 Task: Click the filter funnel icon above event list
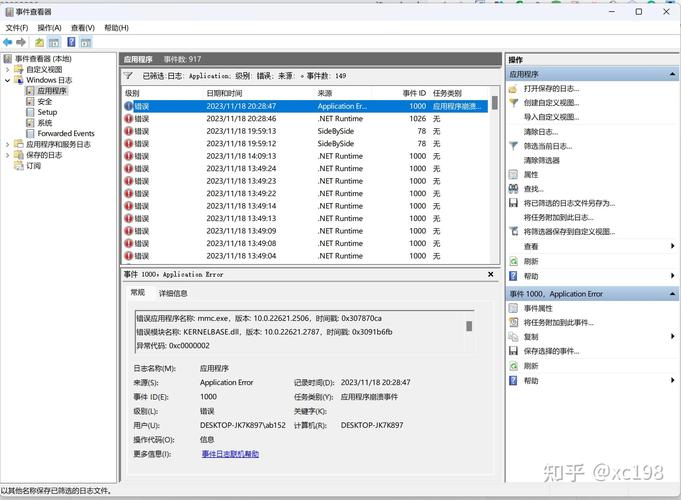(128, 76)
